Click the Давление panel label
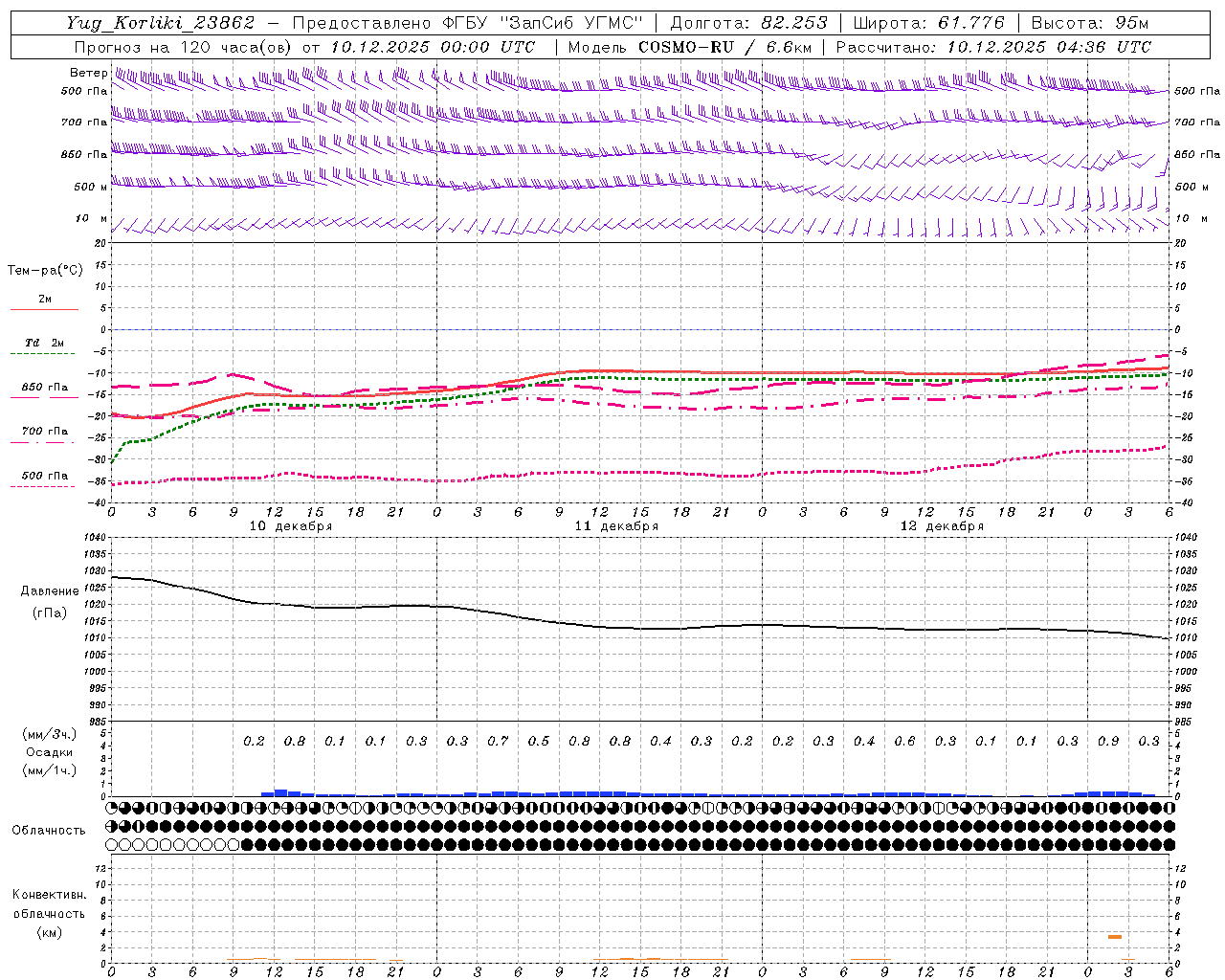Viewport: 1225px width, 980px height. point(50,591)
